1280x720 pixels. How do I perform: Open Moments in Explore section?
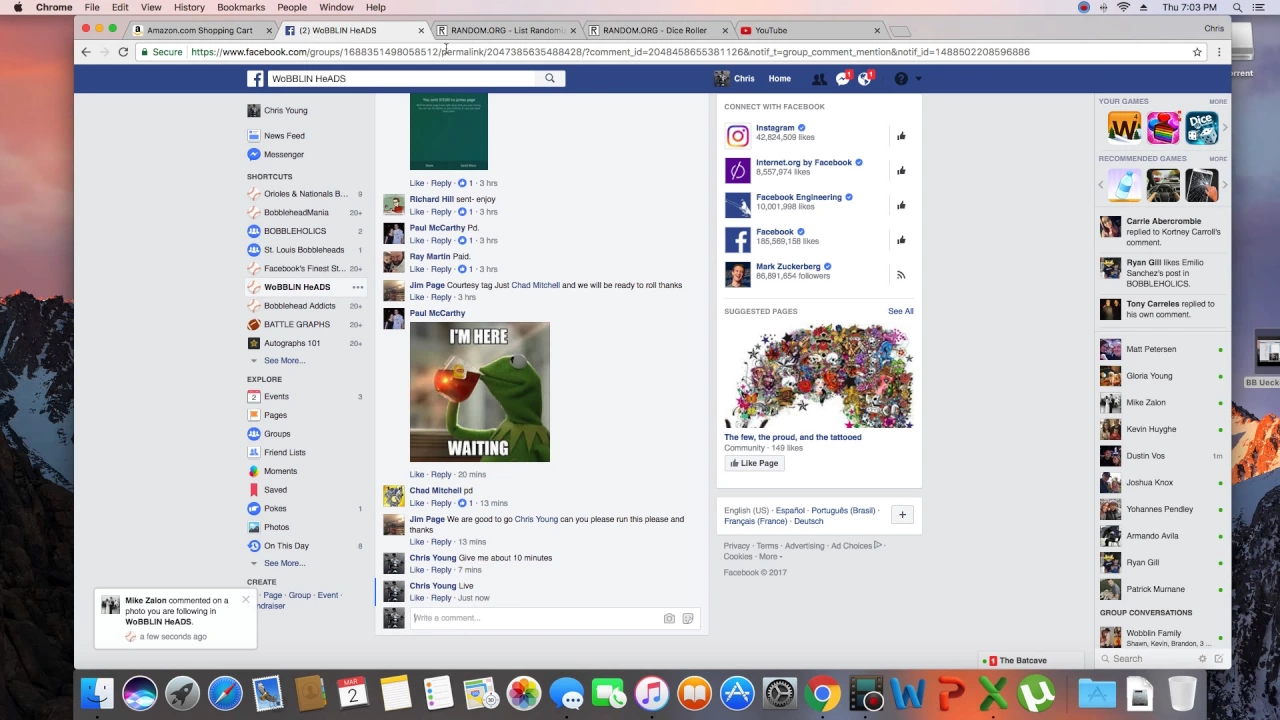(x=280, y=471)
